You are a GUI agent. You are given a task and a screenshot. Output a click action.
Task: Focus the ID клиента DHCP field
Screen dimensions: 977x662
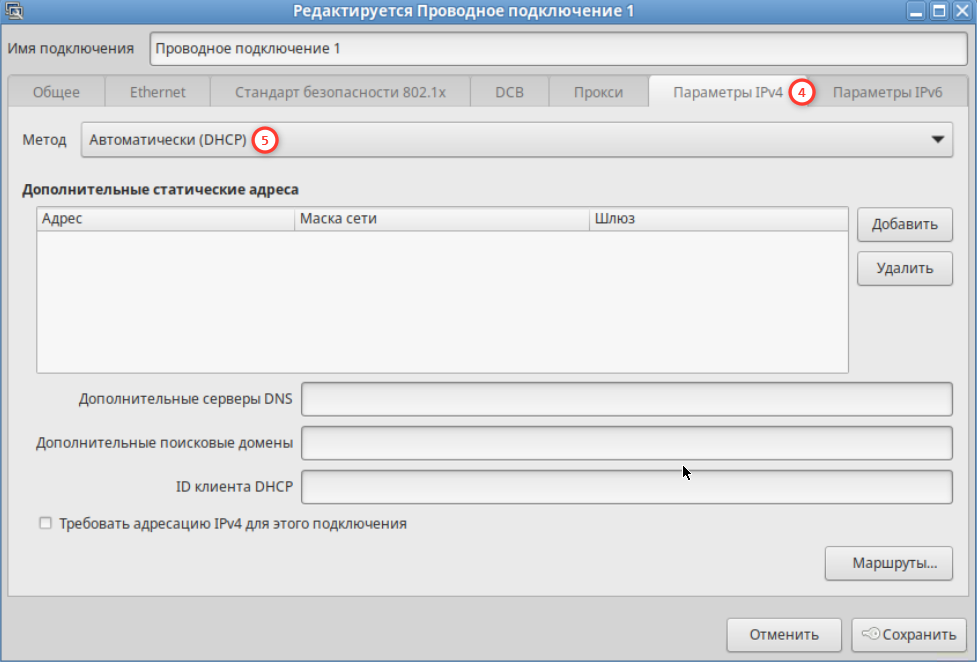627,487
